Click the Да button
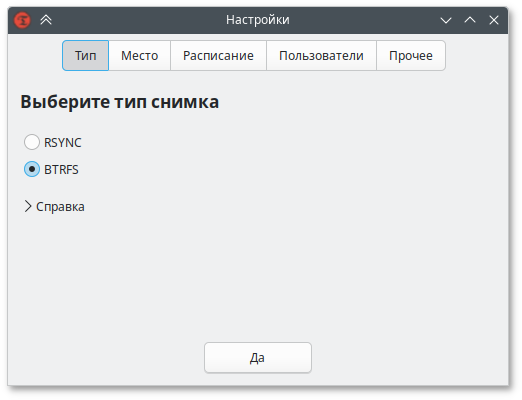The width and height of the screenshot is (522, 400). [258, 358]
